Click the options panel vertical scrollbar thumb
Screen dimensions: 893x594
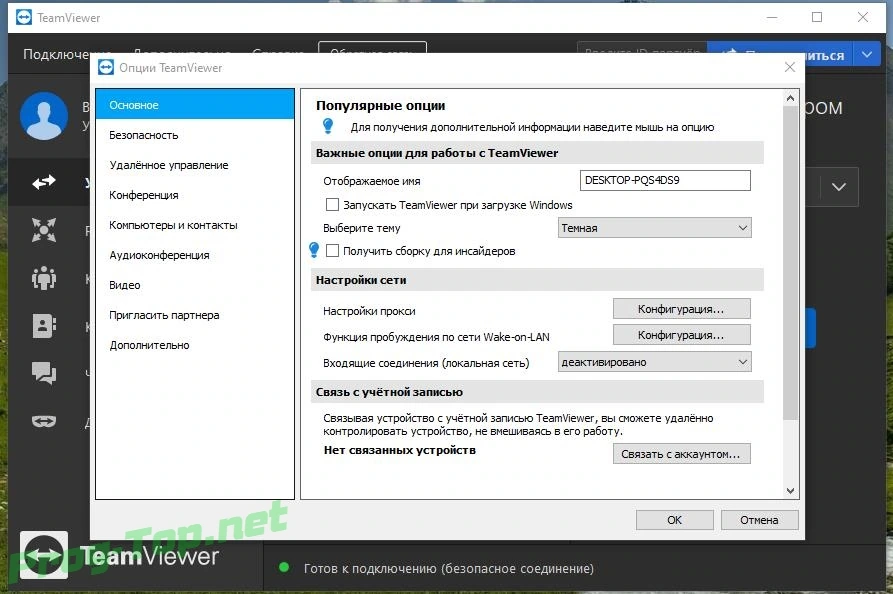(x=790, y=263)
